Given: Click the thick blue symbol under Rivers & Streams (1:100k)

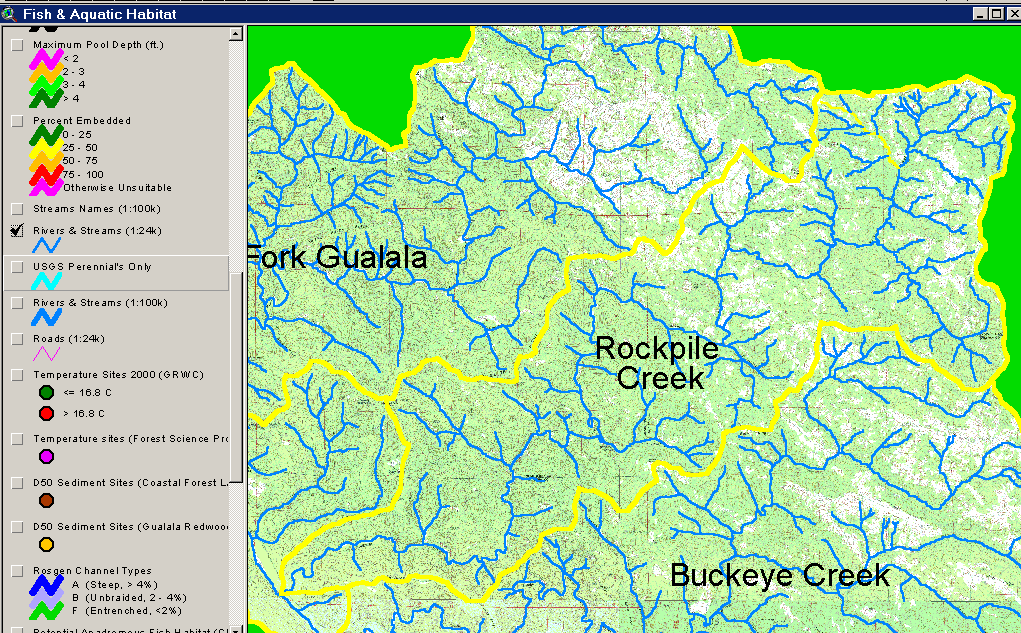Looking at the screenshot, I should point(46,317).
